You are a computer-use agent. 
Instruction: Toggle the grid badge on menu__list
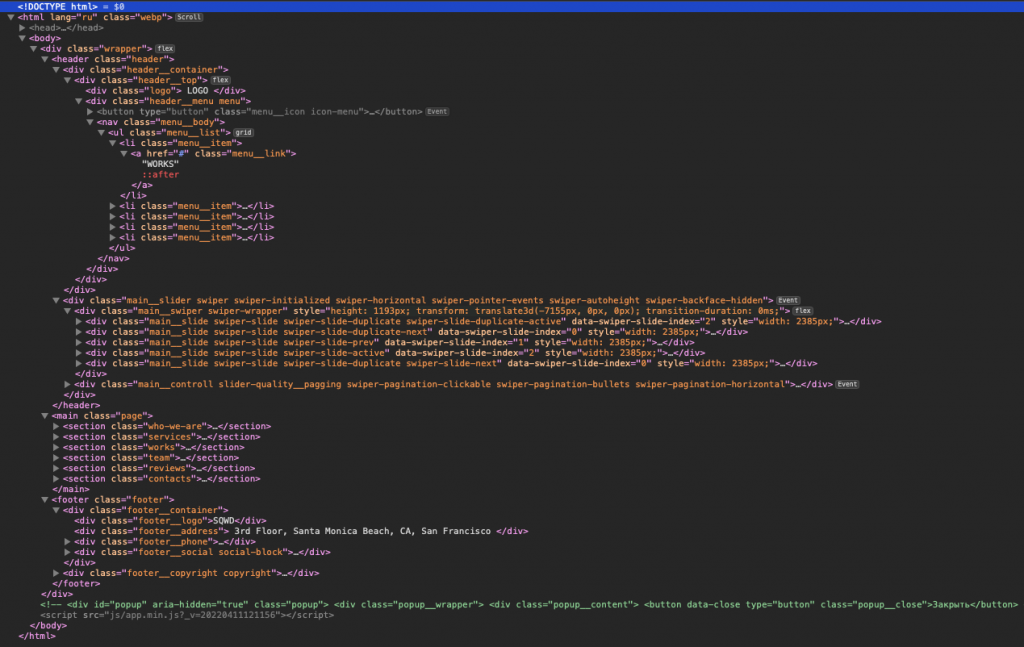point(243,132)
